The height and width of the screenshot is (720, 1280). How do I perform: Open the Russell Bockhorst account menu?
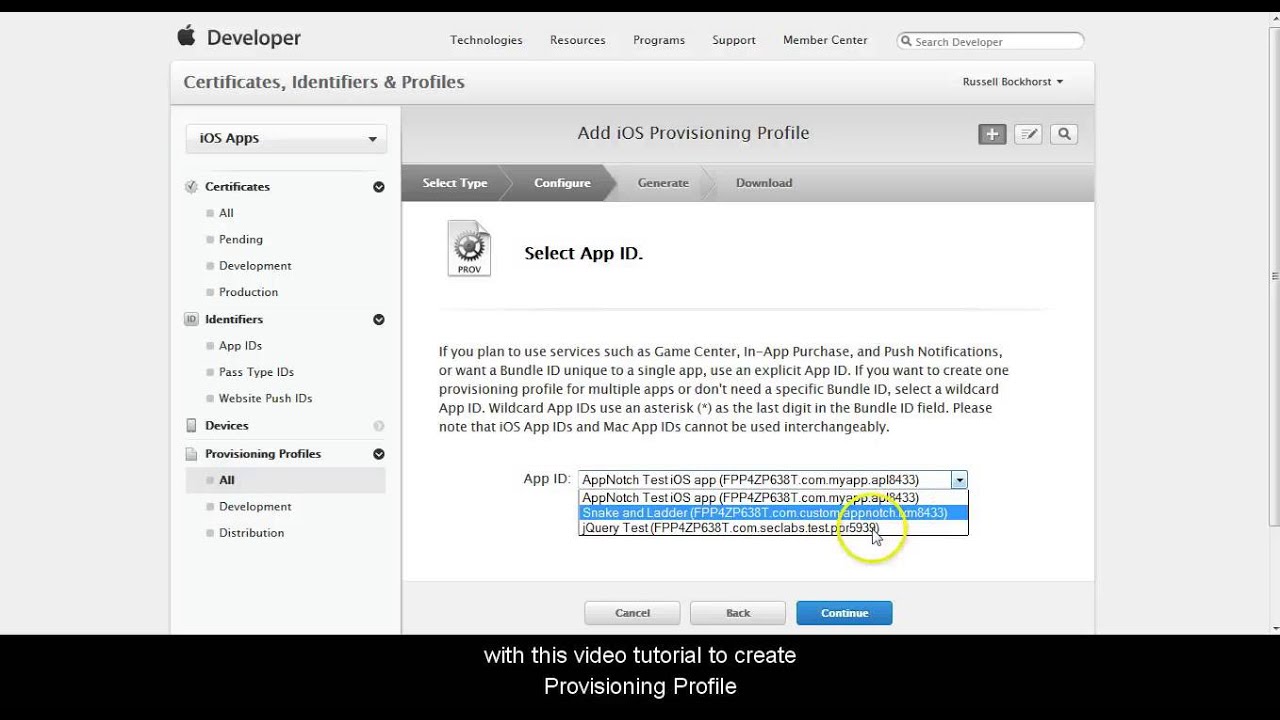(1013, 82)
